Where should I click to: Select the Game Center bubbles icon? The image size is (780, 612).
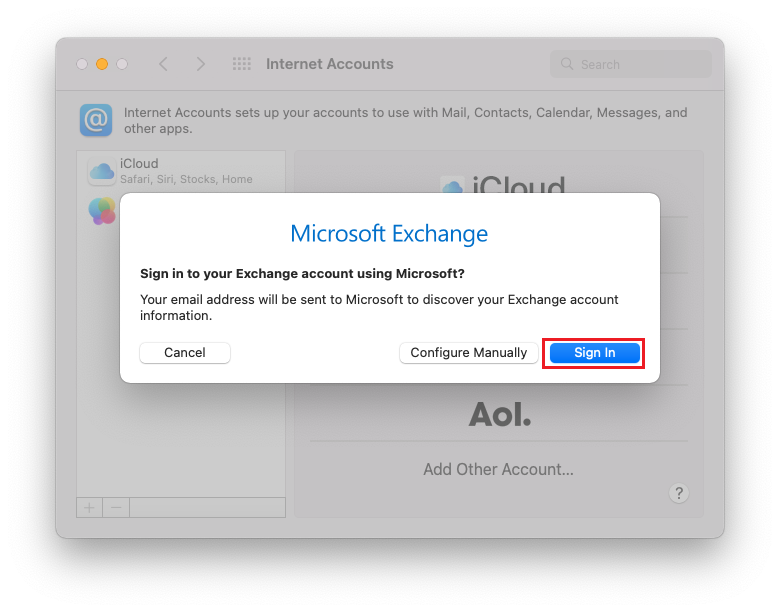[x=102, y=211]
